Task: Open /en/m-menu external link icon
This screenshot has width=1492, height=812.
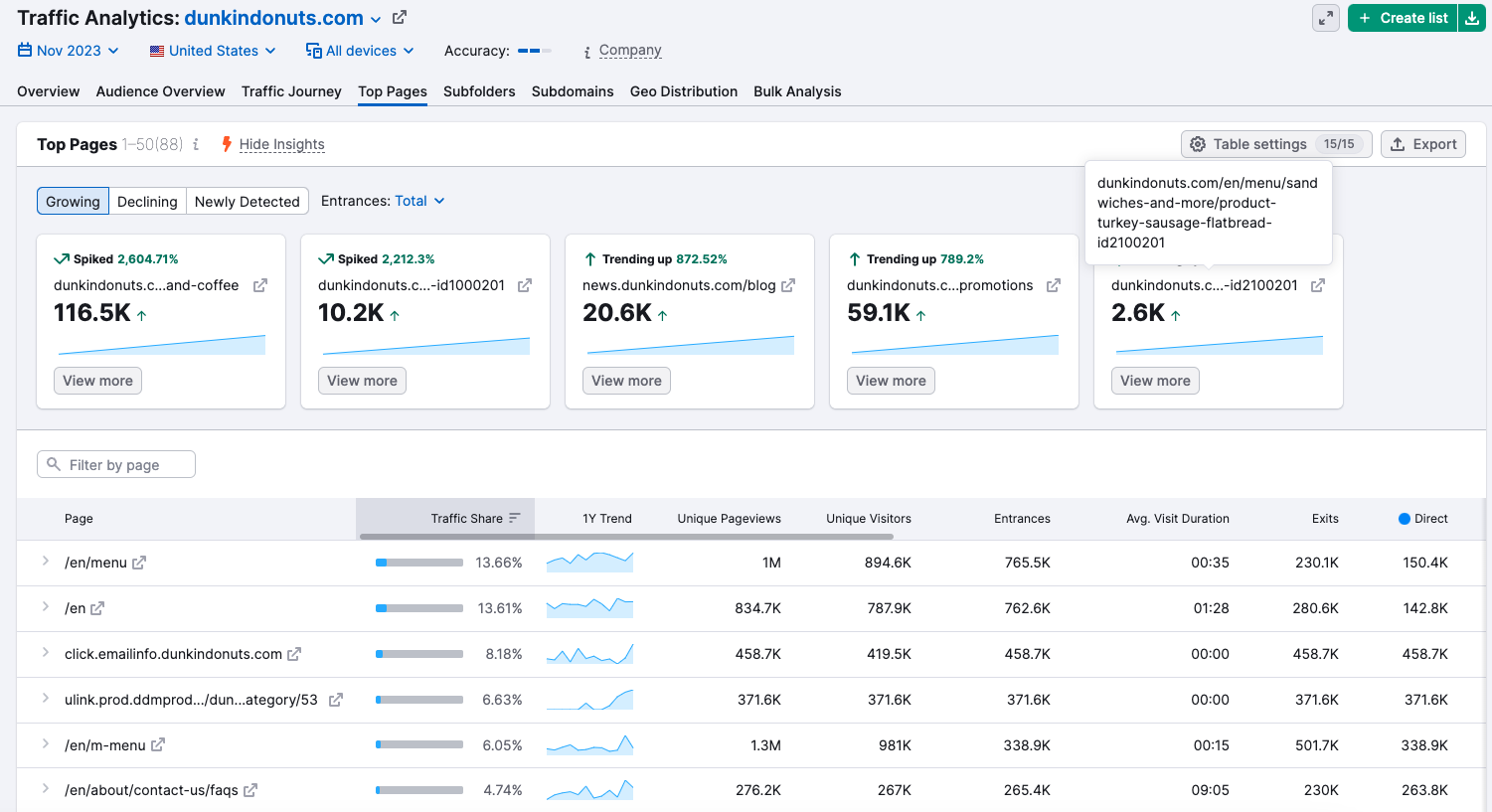Action: (x=158, y=744)
